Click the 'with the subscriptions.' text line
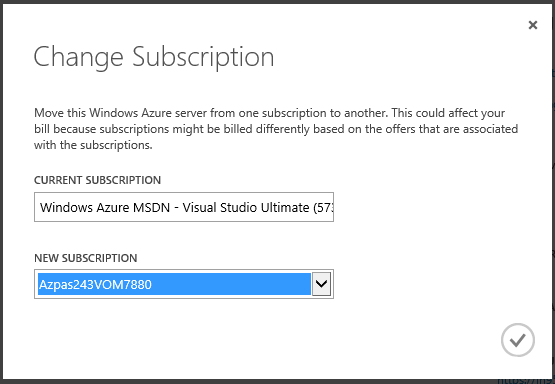This screenshot has height=384, width=555. click(x=93, y=145)
